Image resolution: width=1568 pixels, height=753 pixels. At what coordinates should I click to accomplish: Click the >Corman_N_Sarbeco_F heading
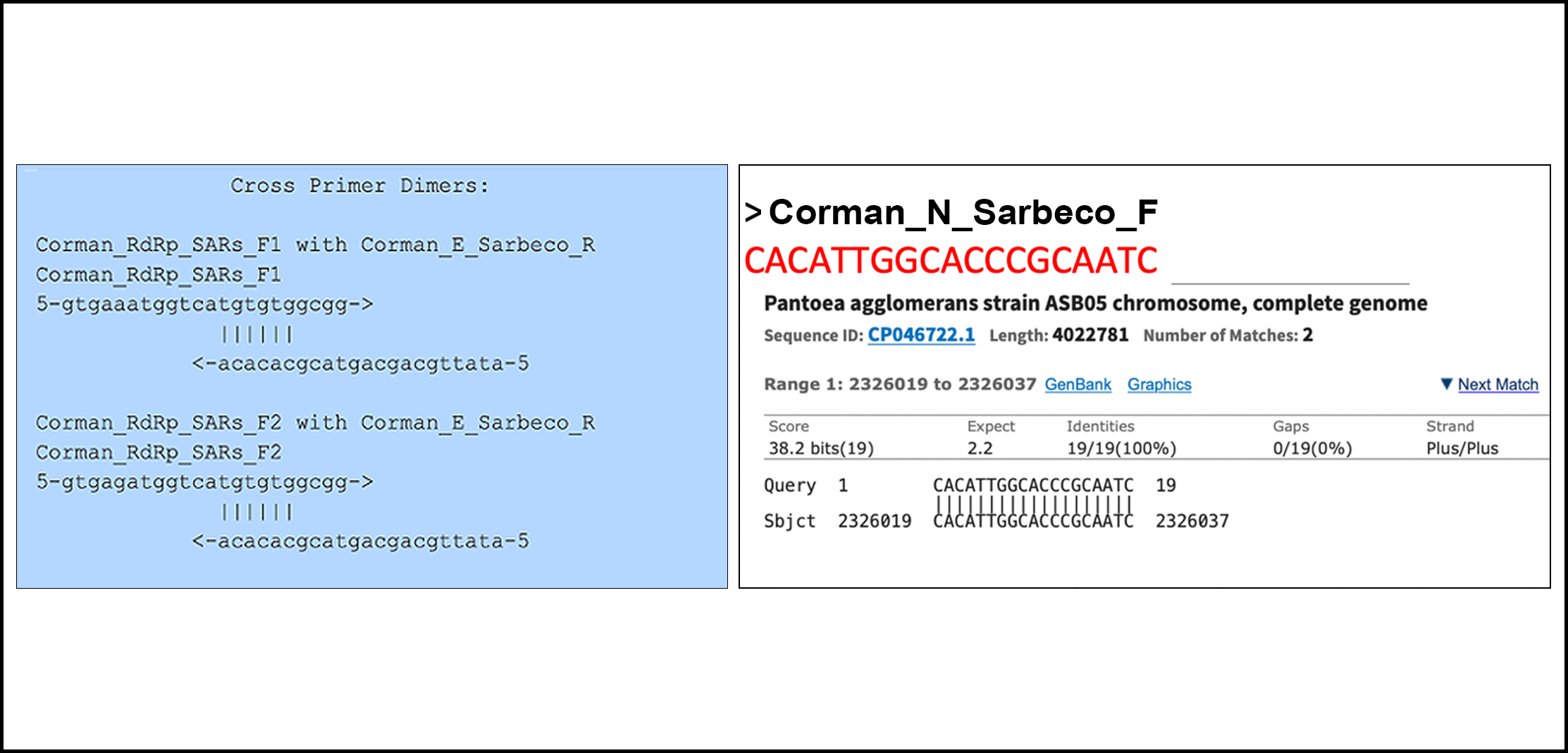pos(951,212)
